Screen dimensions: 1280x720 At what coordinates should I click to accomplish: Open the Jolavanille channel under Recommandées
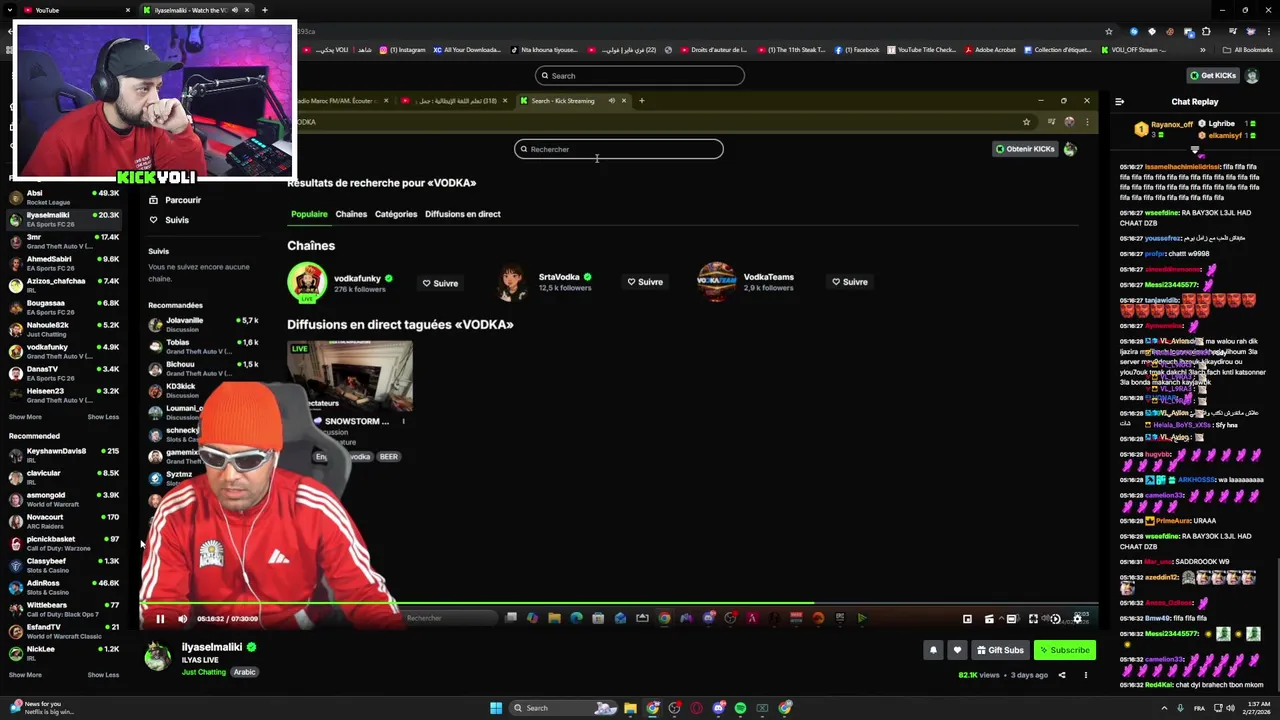(x=203, y=324)
